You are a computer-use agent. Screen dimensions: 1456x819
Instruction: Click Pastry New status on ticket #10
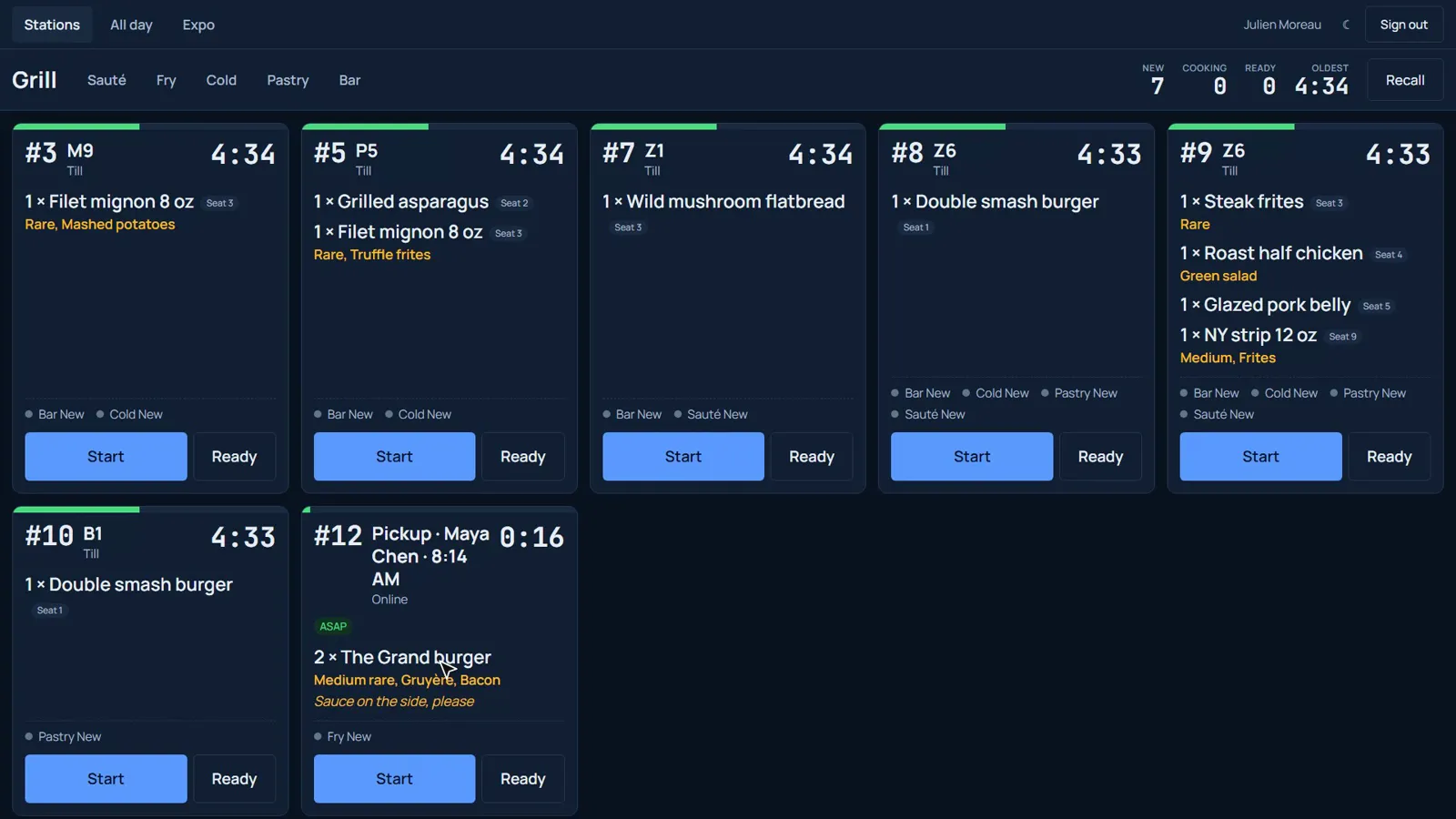64,736
